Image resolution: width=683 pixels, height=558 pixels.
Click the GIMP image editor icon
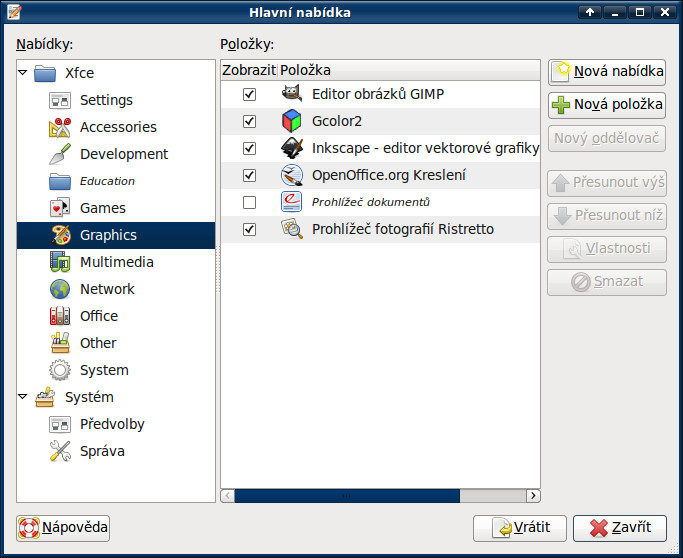292,94
